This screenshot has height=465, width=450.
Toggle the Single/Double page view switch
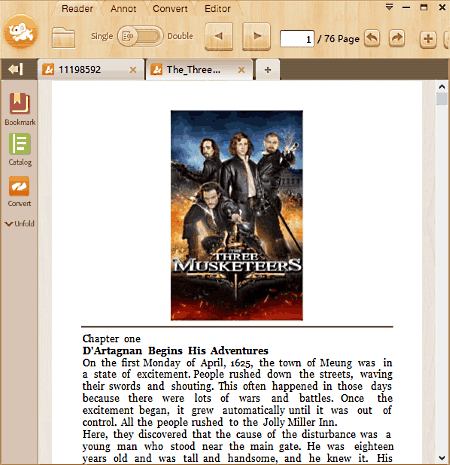[x=140, y=36]
